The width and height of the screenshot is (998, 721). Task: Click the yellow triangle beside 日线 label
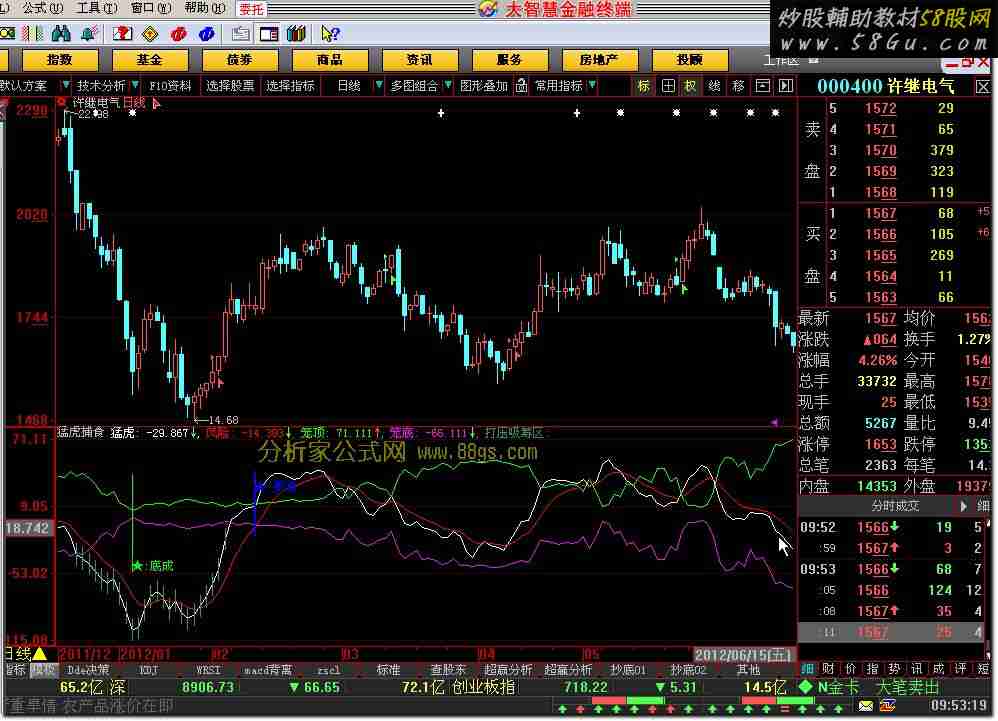40,654
